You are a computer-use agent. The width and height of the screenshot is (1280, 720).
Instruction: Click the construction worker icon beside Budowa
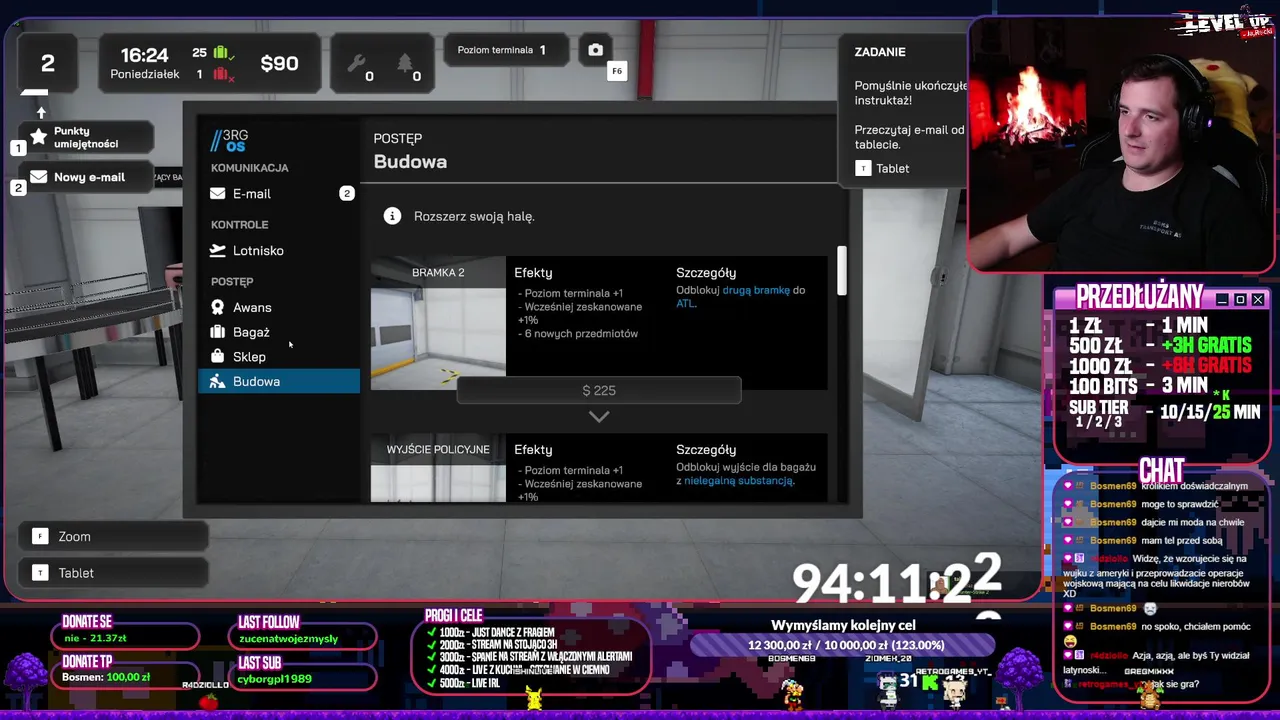click(218, 381)
